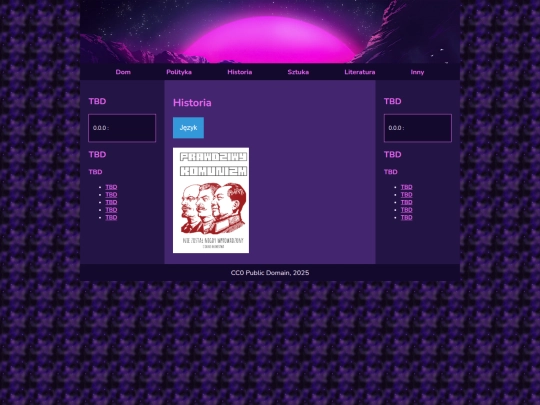The width and height of the screenshot is (540, 405).
Task: Open second TBD link in left sidebar
Action: [111, 195]
